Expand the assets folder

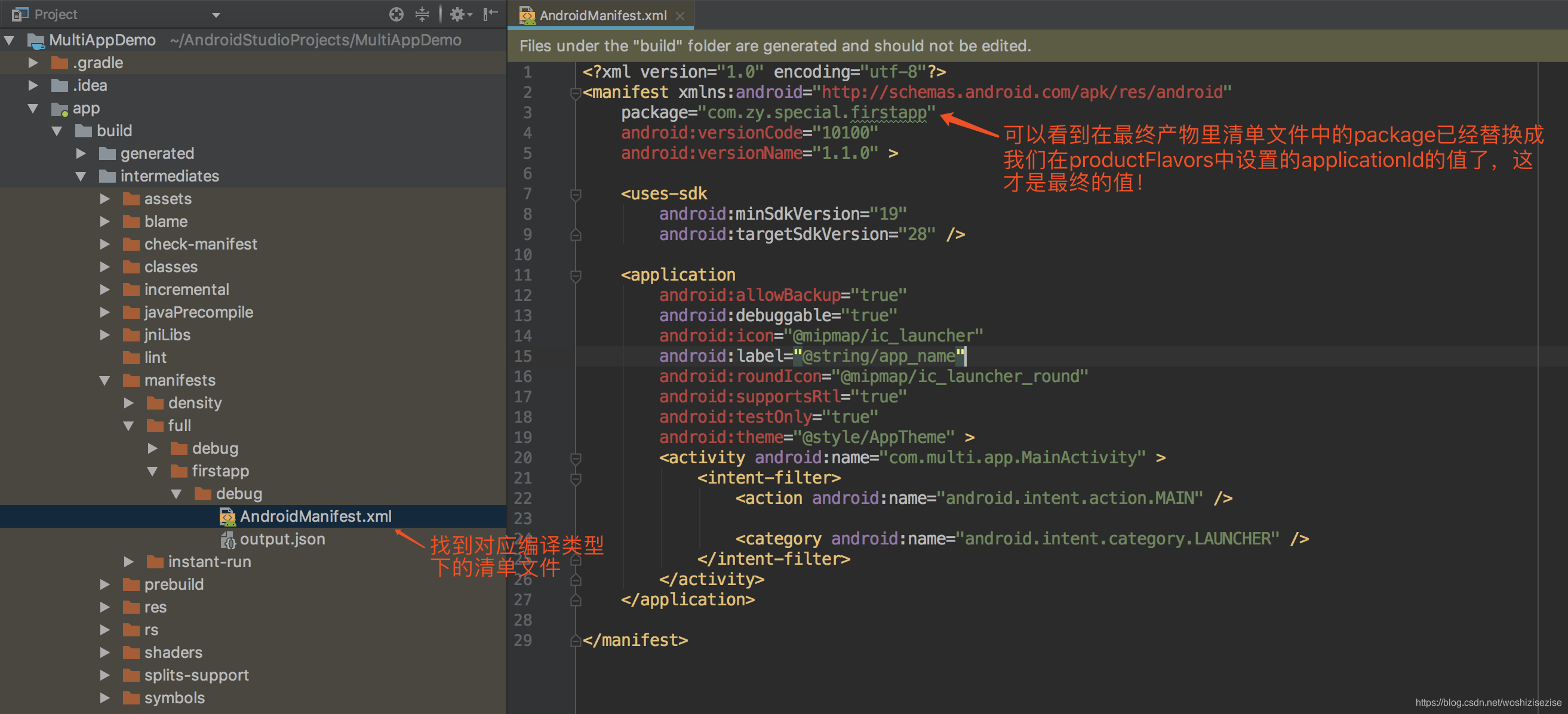(x=104, y=199)
